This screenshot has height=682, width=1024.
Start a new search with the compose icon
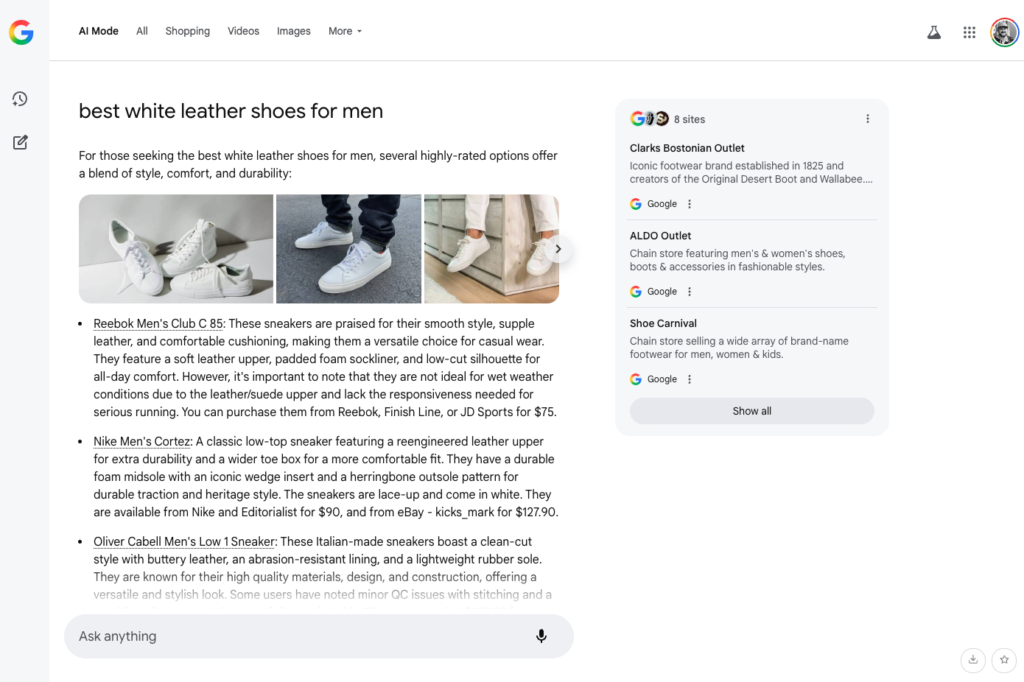(20, 142)
